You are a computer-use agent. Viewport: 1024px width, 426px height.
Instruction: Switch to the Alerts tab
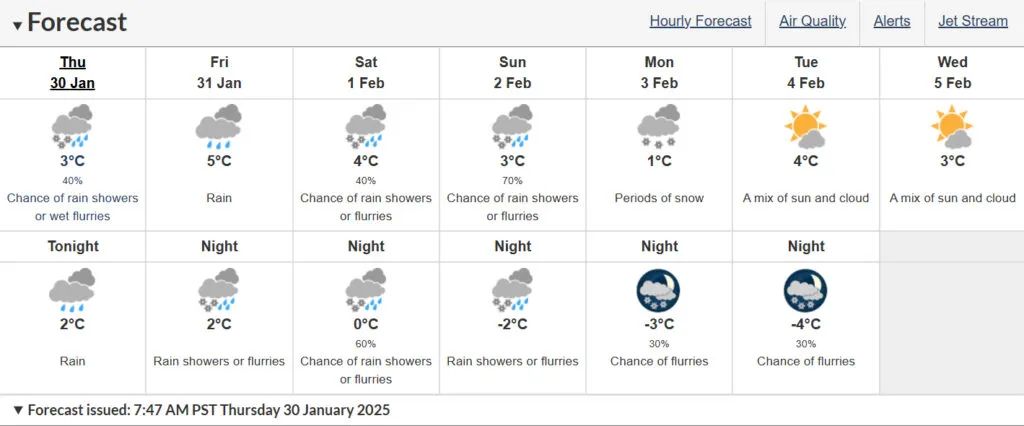point(892,22)
